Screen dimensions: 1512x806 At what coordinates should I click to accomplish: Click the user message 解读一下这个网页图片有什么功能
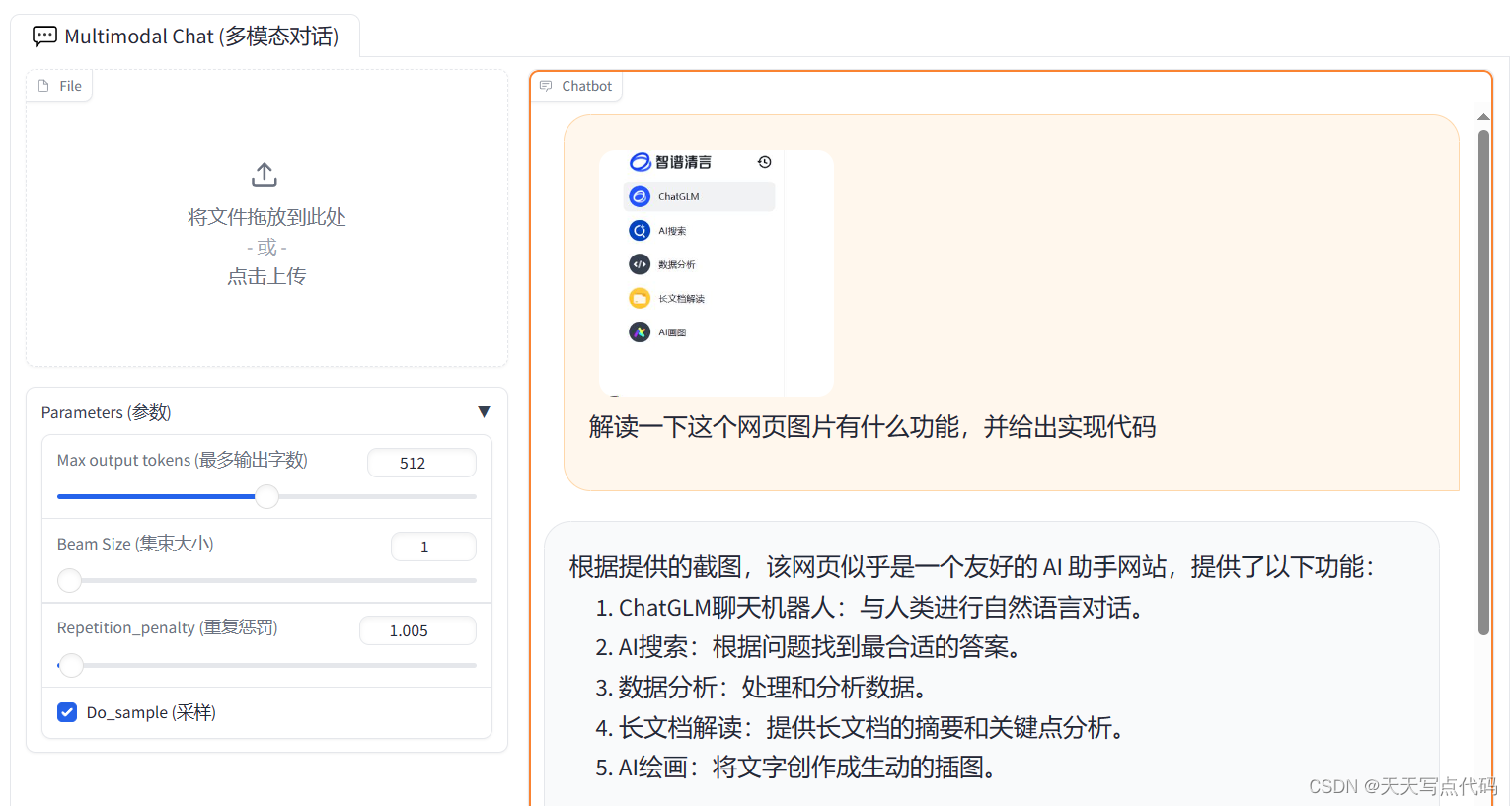pyautogui.click(x=872, y=427)
